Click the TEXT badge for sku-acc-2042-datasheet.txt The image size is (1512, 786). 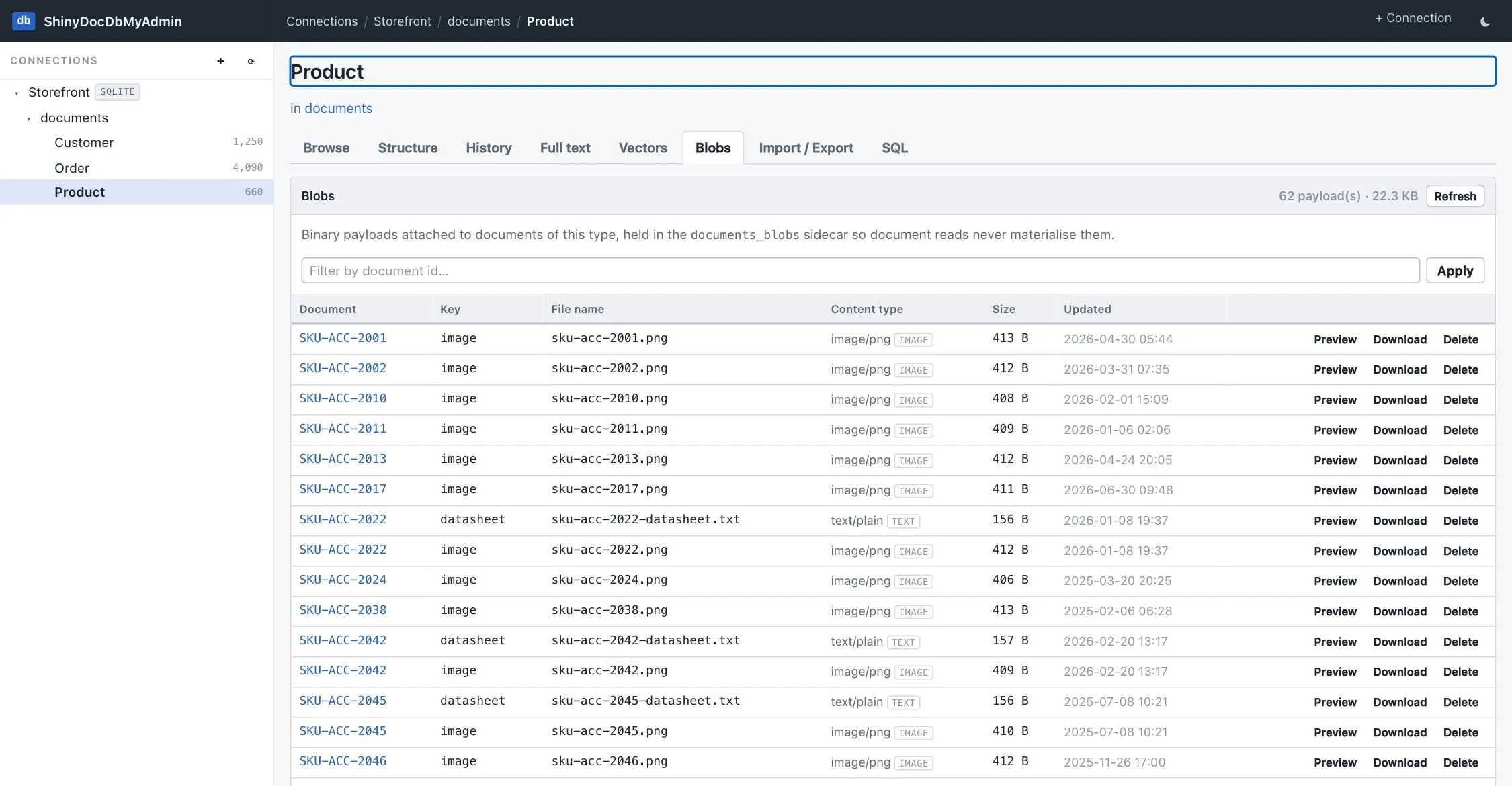903,642
